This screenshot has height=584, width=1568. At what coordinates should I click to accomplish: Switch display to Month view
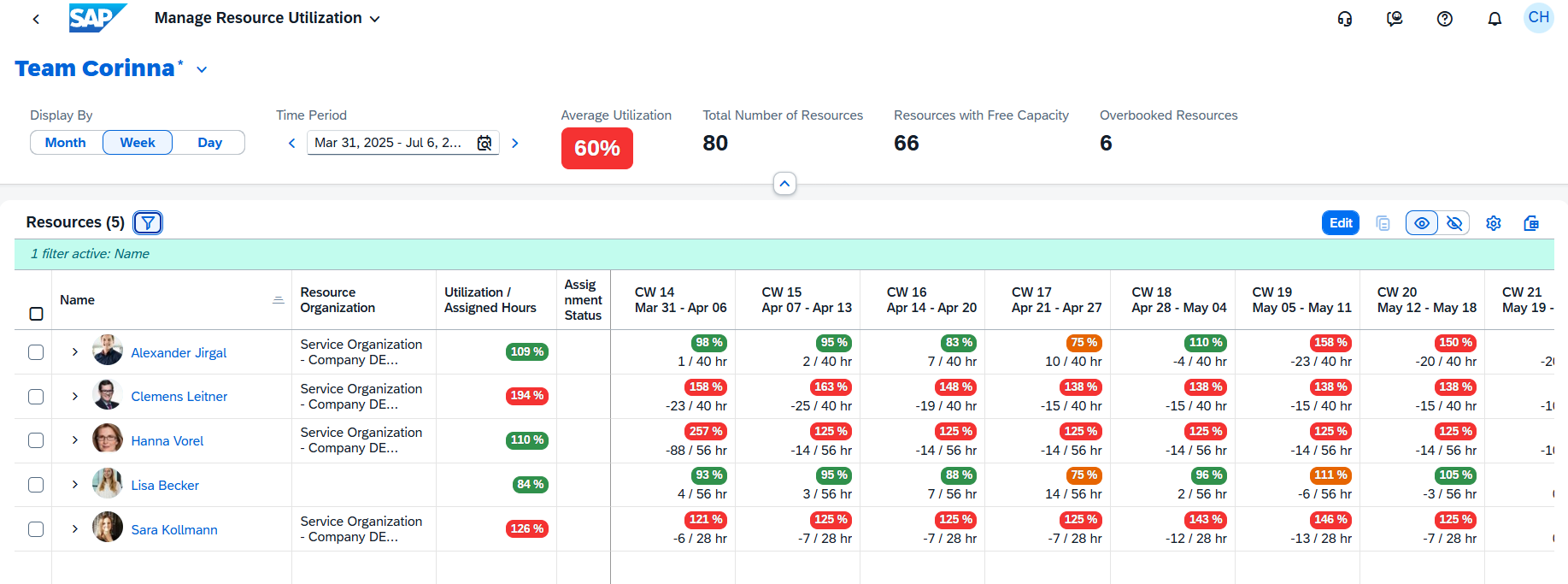(x=66, y=143)
